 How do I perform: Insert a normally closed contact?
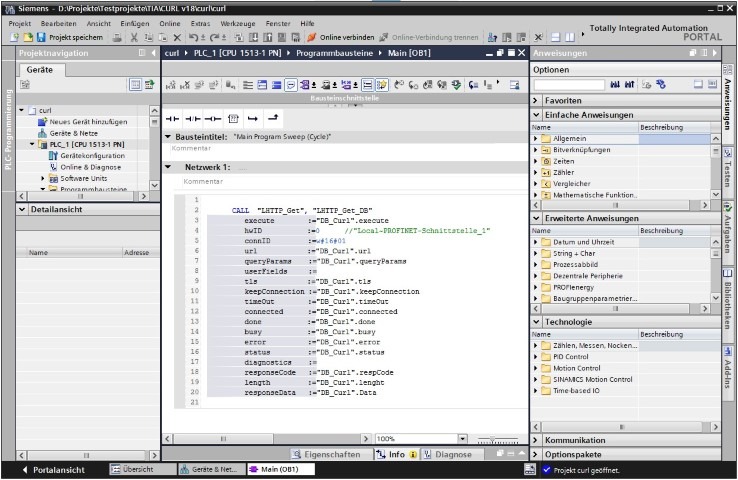(193, 119)
